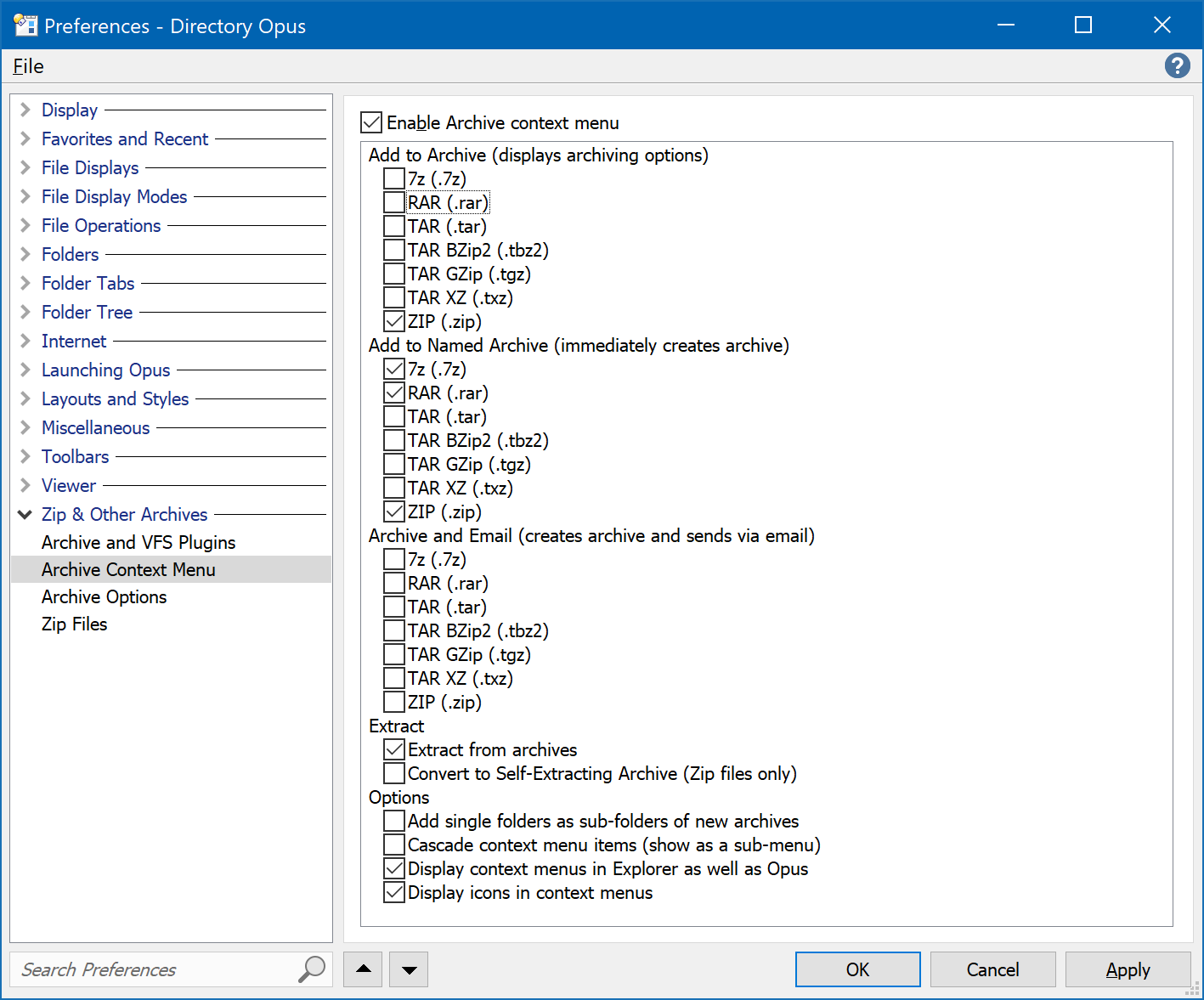The image size is (1204, 1000).
Task: Go to previous page with up arrow
Action: [363, 969]
